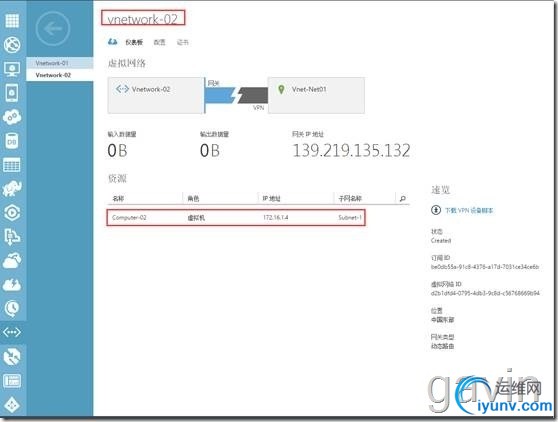Click the subscription ID value text
The image size is (558, 422).
[485, 267]
